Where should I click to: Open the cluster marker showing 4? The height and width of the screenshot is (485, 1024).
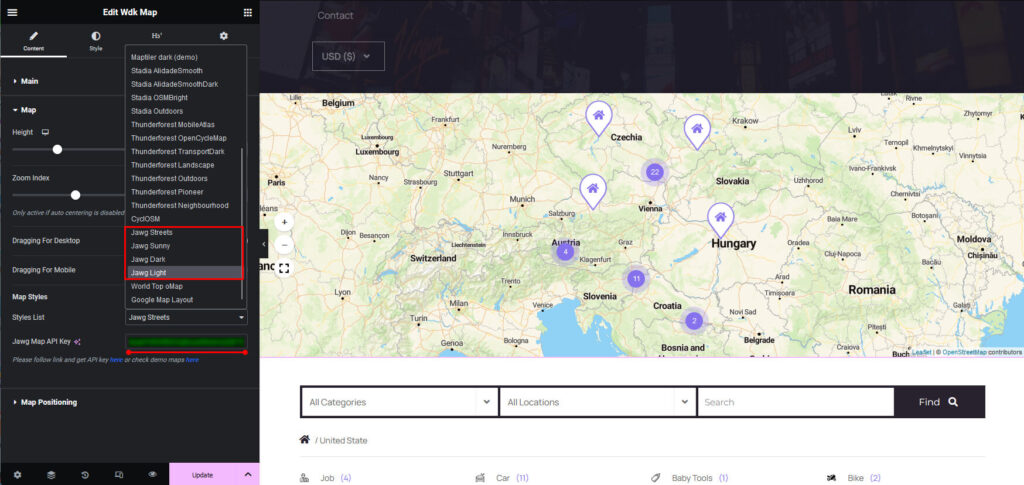(566, 251)
